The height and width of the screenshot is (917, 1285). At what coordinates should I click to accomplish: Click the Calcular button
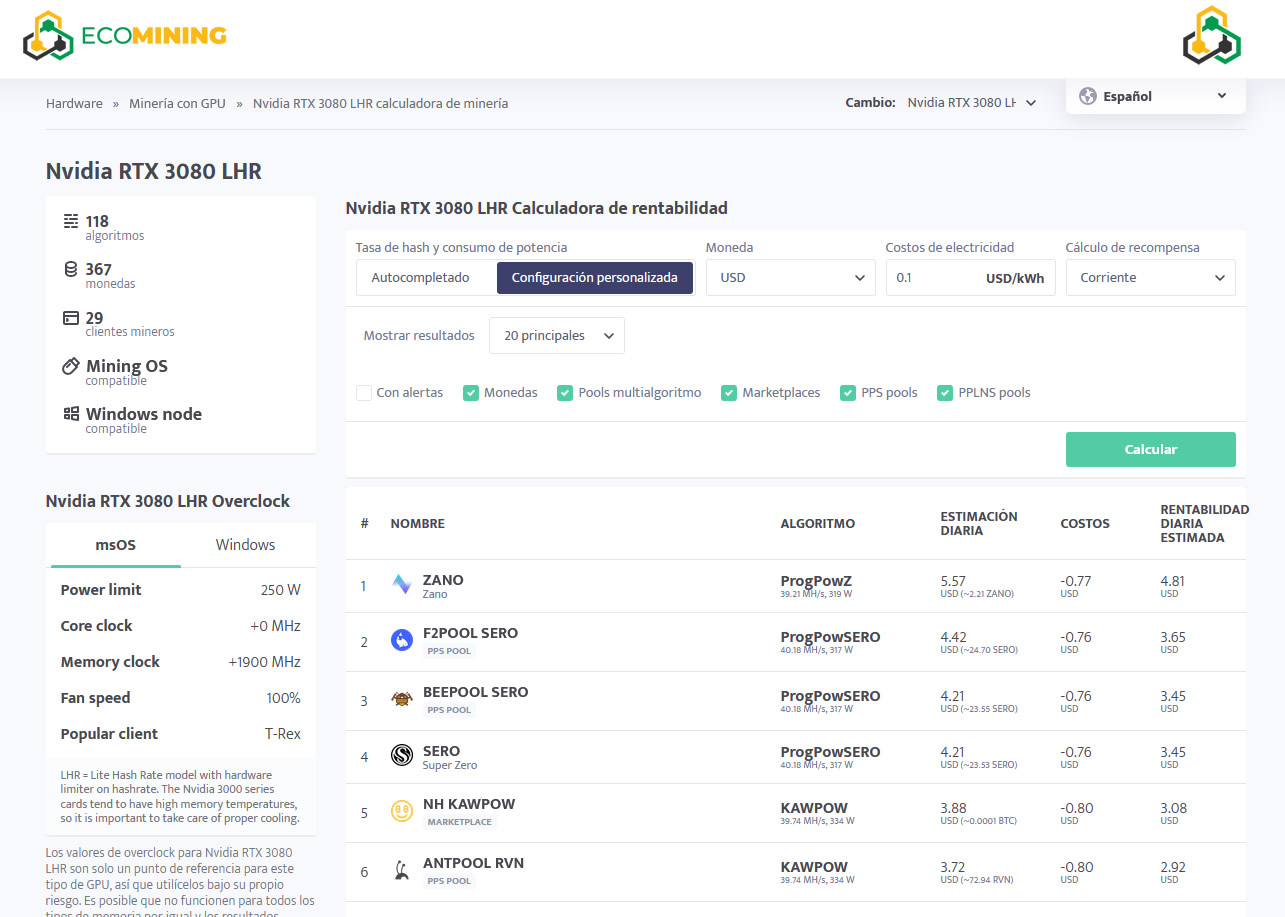click(1150, 449)
